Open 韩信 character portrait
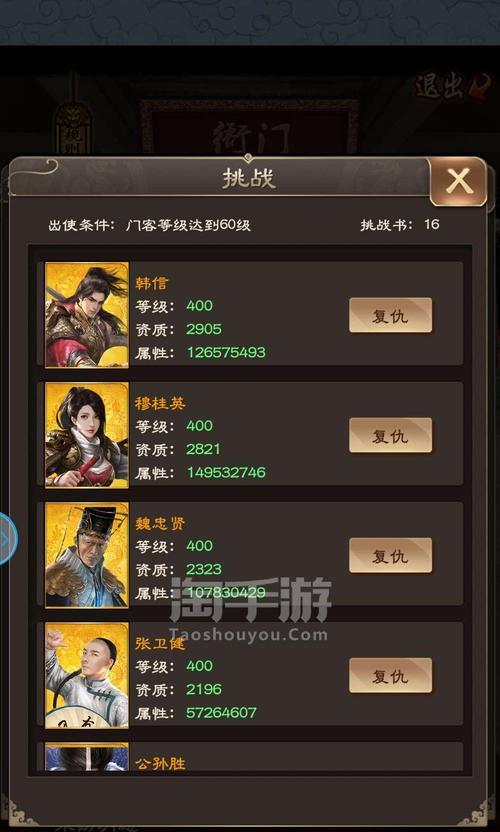This screenshot has height=832, width=500. pyautogui.click(x=87, y=315)
